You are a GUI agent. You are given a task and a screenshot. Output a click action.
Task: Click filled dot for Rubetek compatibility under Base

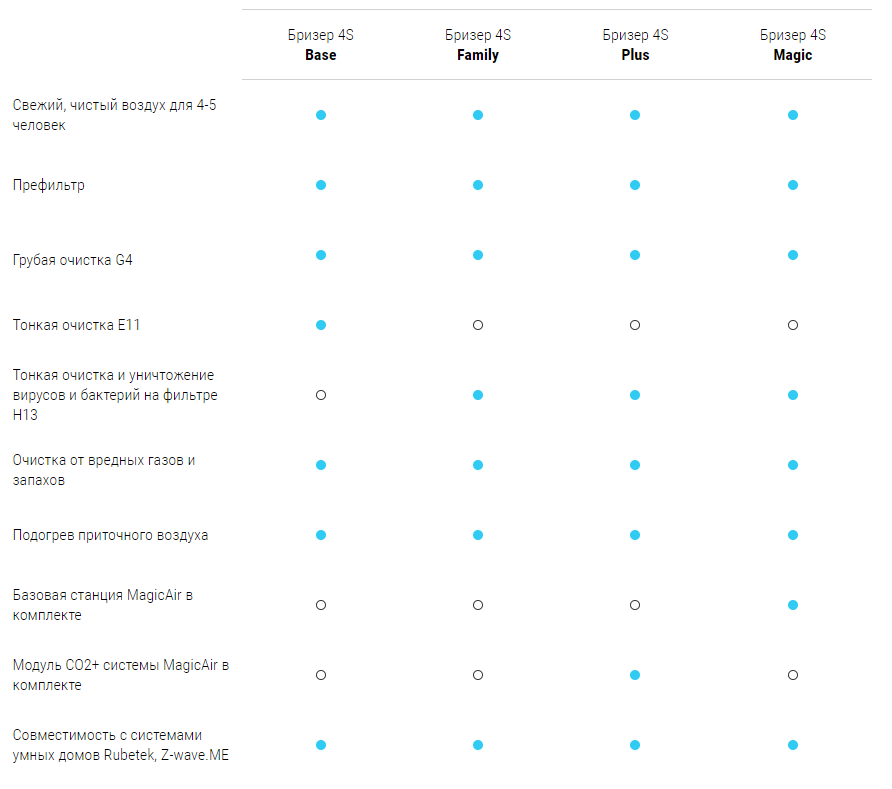[321, 745]
